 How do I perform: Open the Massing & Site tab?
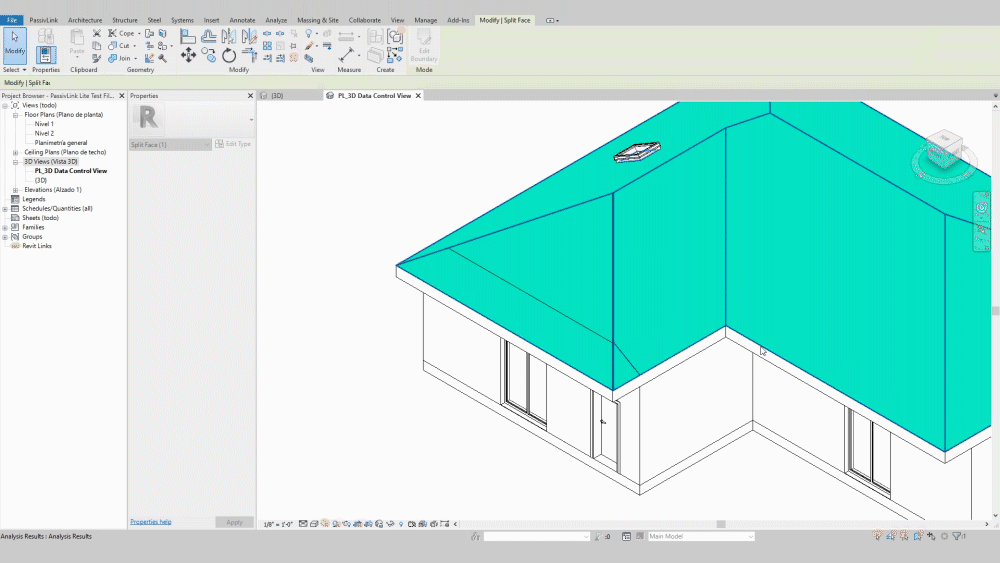click(318, 20)
